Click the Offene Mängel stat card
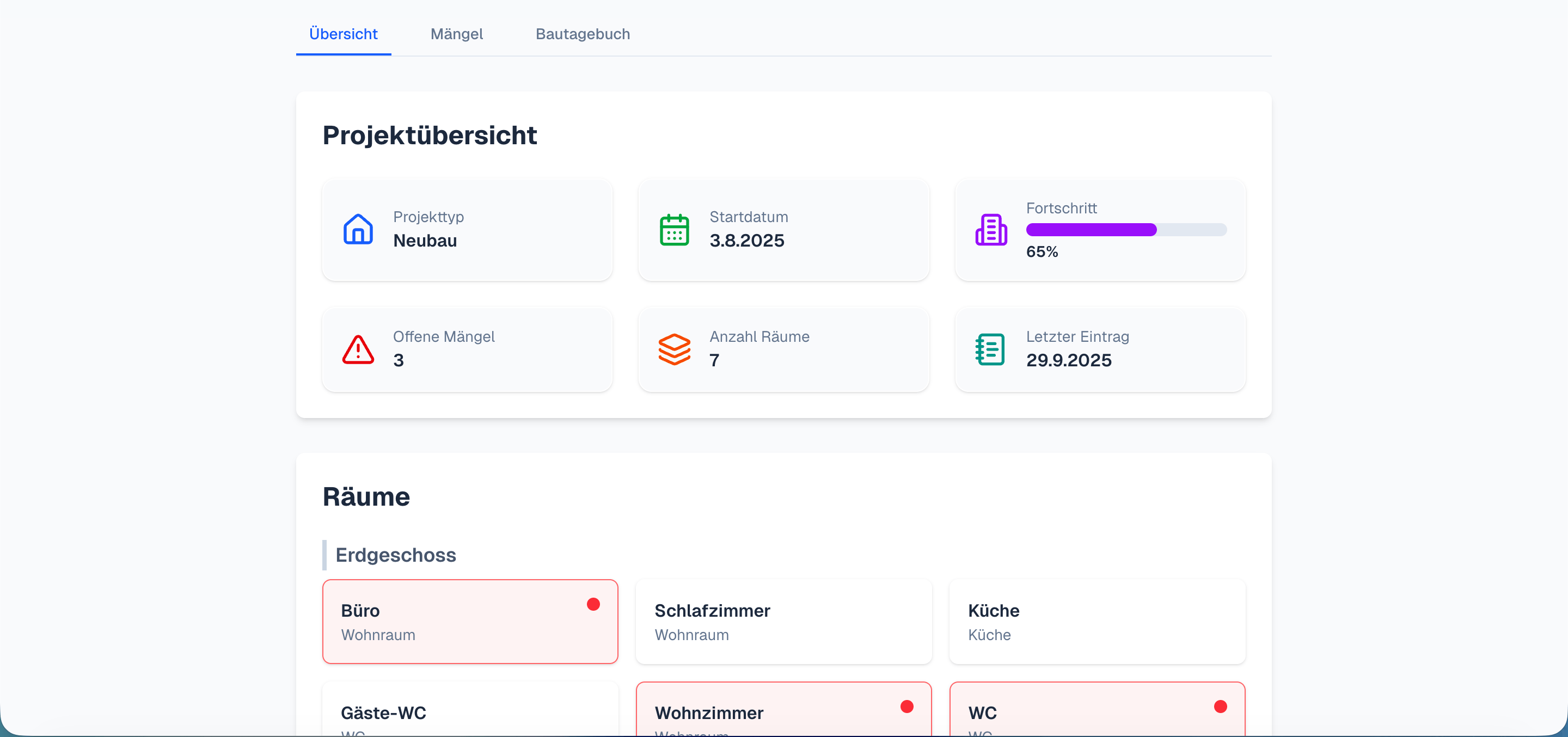 [x=467, y=349]
